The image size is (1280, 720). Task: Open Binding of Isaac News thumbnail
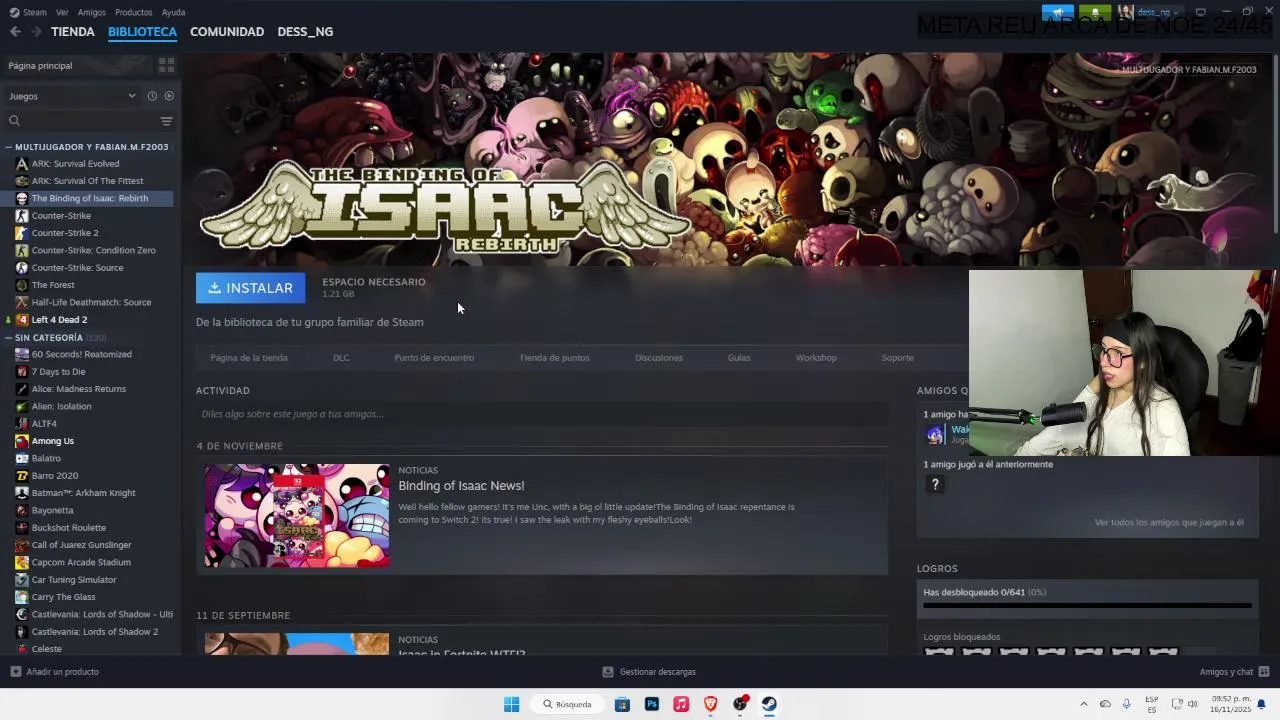pos(297,515)
